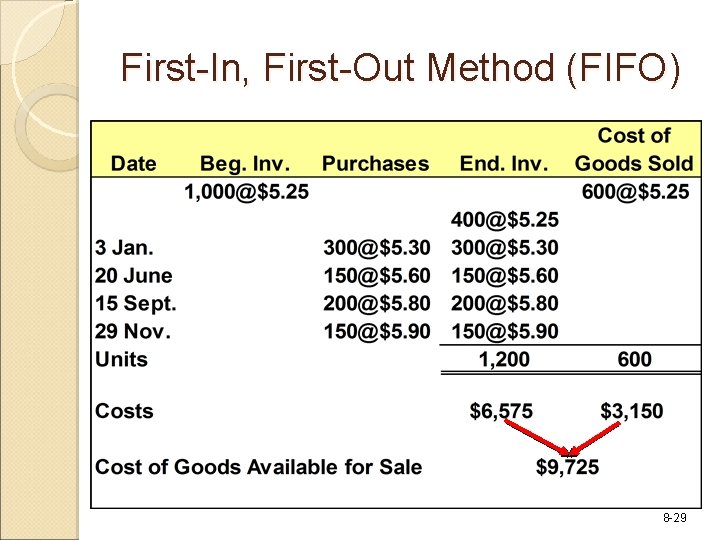Click the End. Inv. column header
This screenshot has width=720, height=540.
tap(504, 163)
